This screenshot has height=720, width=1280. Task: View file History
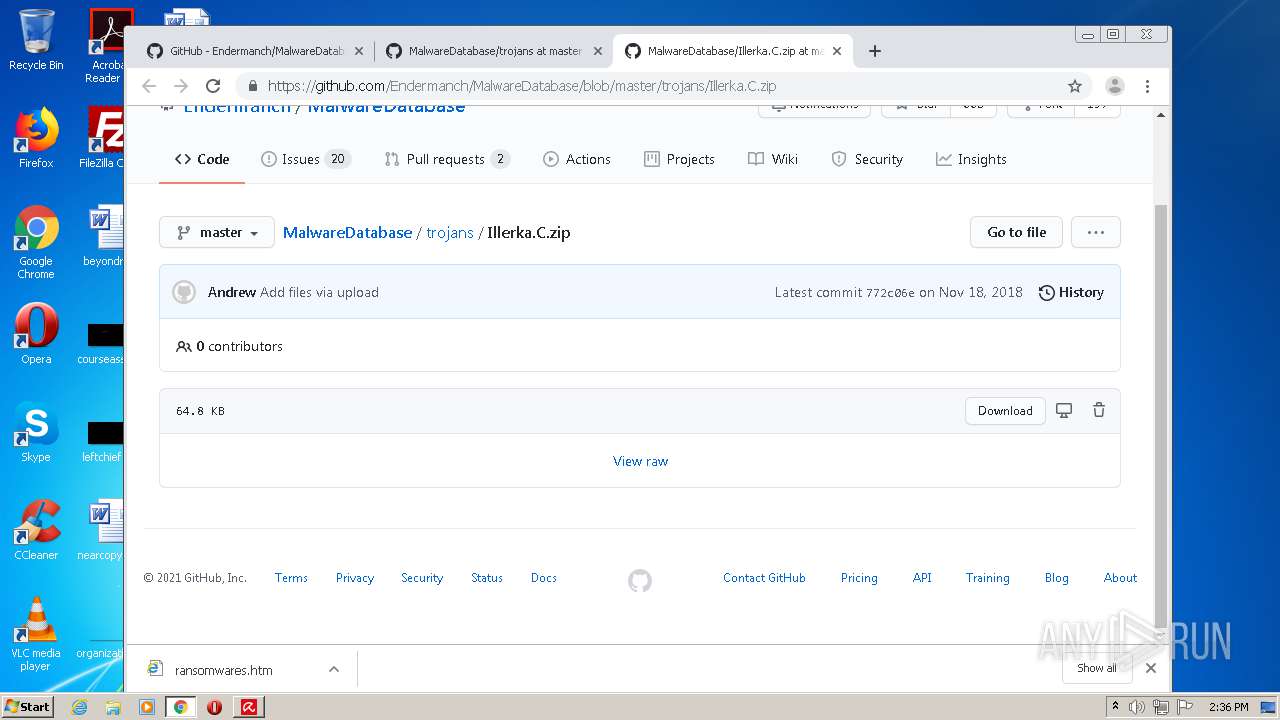point(1071,292)
